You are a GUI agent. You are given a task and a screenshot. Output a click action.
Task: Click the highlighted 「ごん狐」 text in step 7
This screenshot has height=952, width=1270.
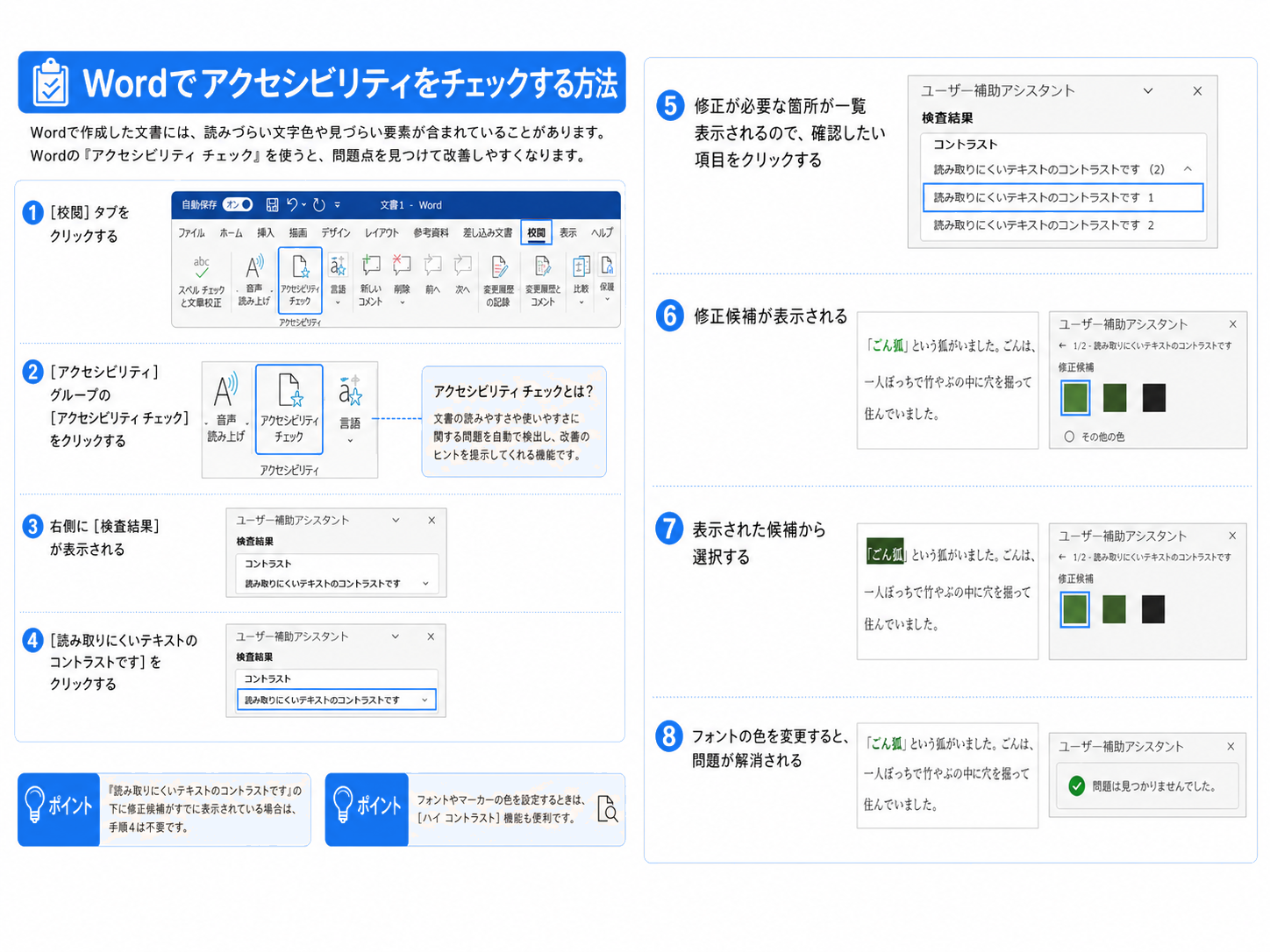click(x=886, y=554)
